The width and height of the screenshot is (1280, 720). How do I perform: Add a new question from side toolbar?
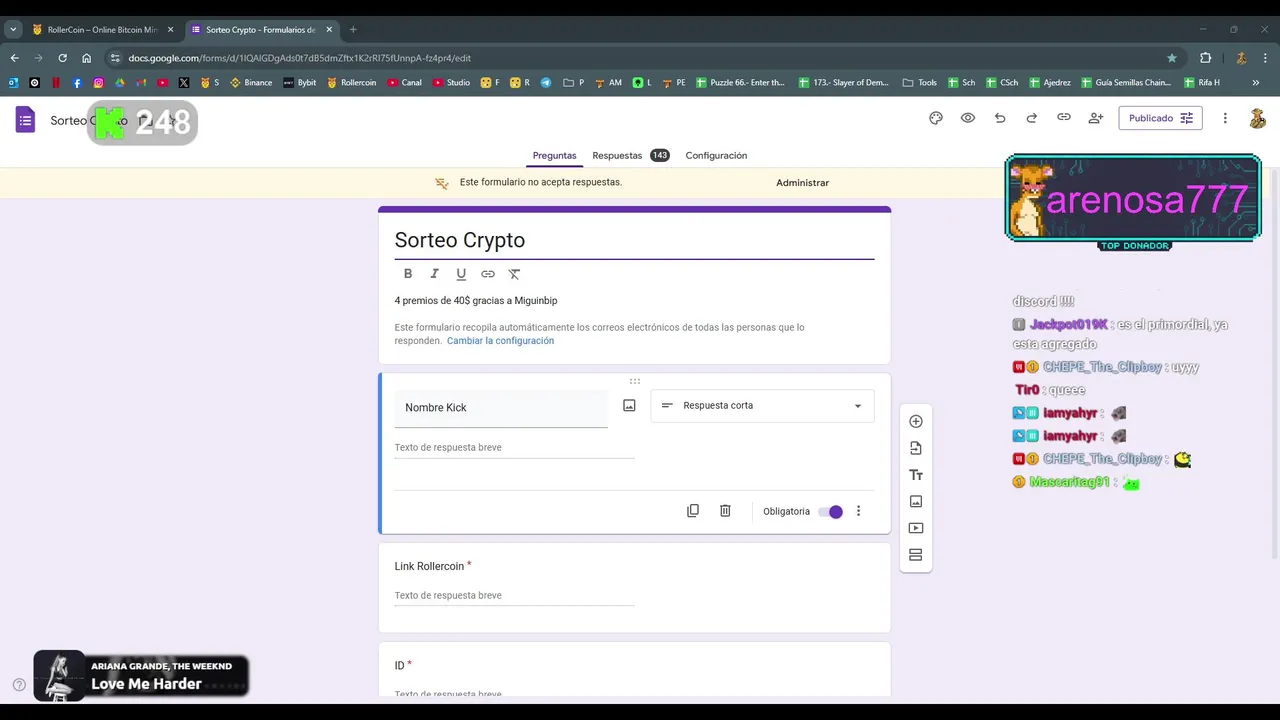pos(916,421)
